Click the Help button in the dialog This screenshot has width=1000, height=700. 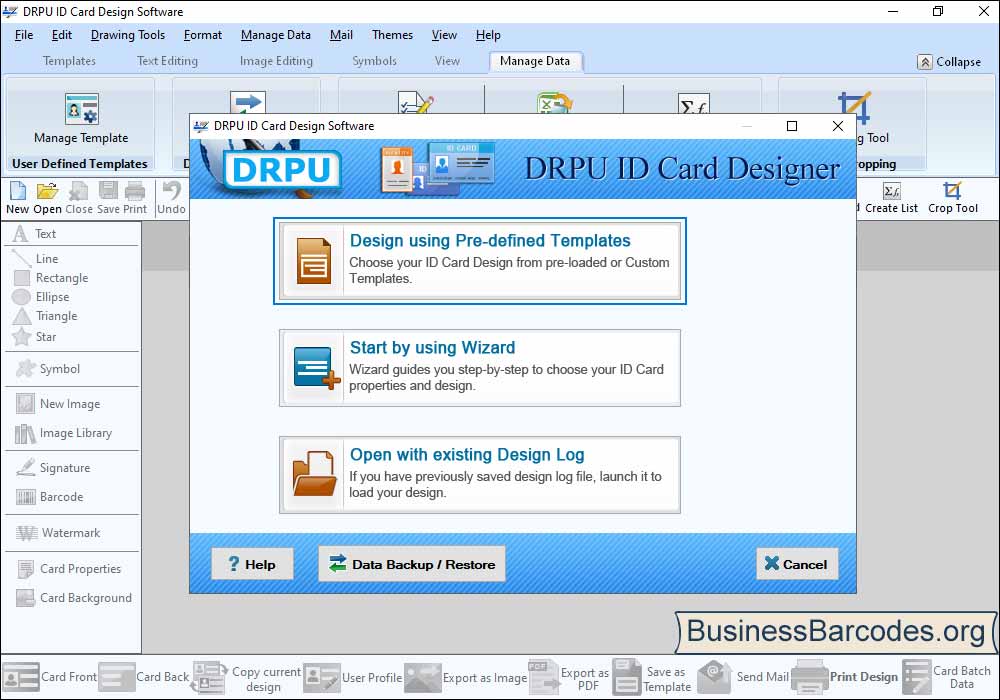tap(253, 564)
